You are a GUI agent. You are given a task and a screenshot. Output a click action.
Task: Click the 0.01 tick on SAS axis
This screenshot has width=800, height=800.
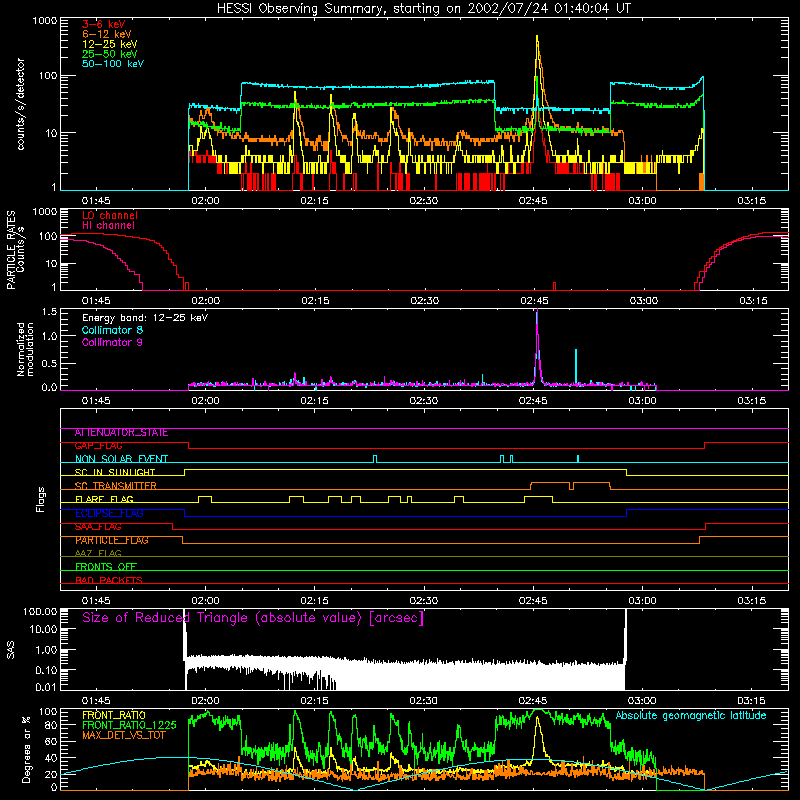46,687
